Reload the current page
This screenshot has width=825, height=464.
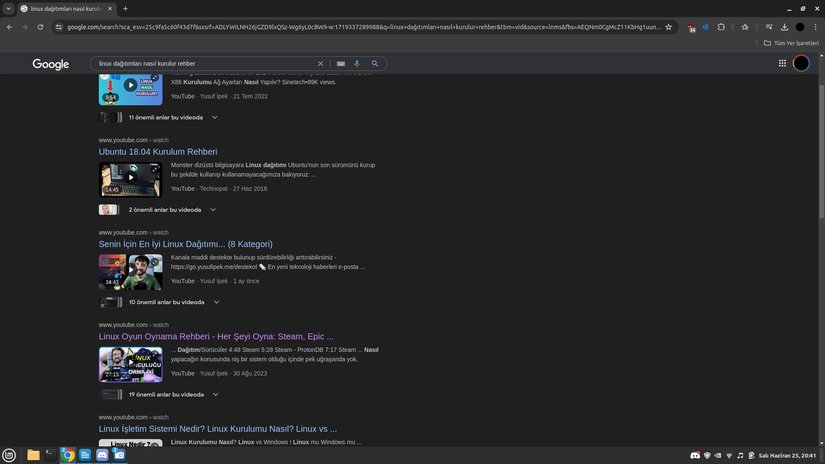click(40, 27)
